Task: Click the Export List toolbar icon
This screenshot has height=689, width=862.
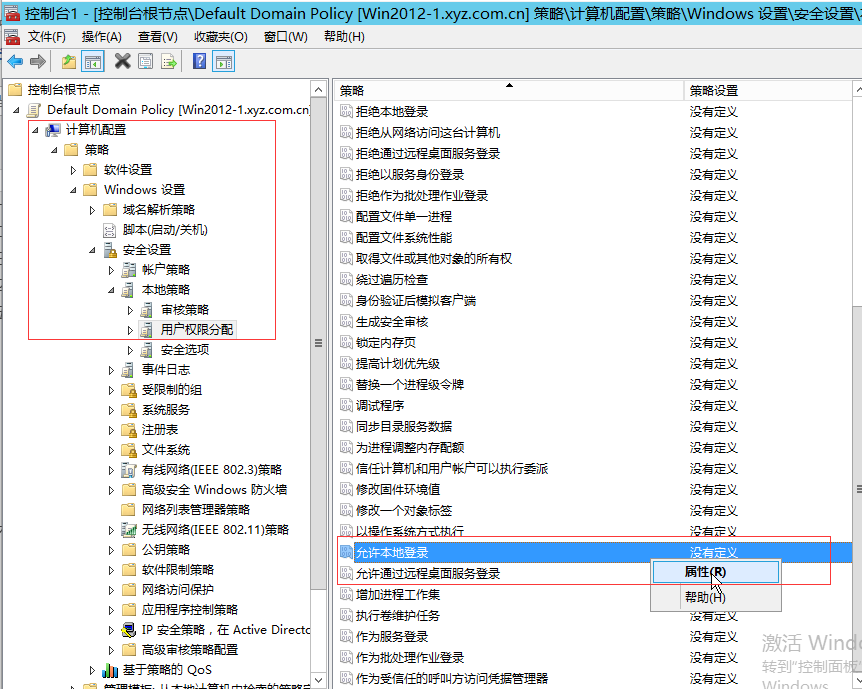Action: point(168,61)
